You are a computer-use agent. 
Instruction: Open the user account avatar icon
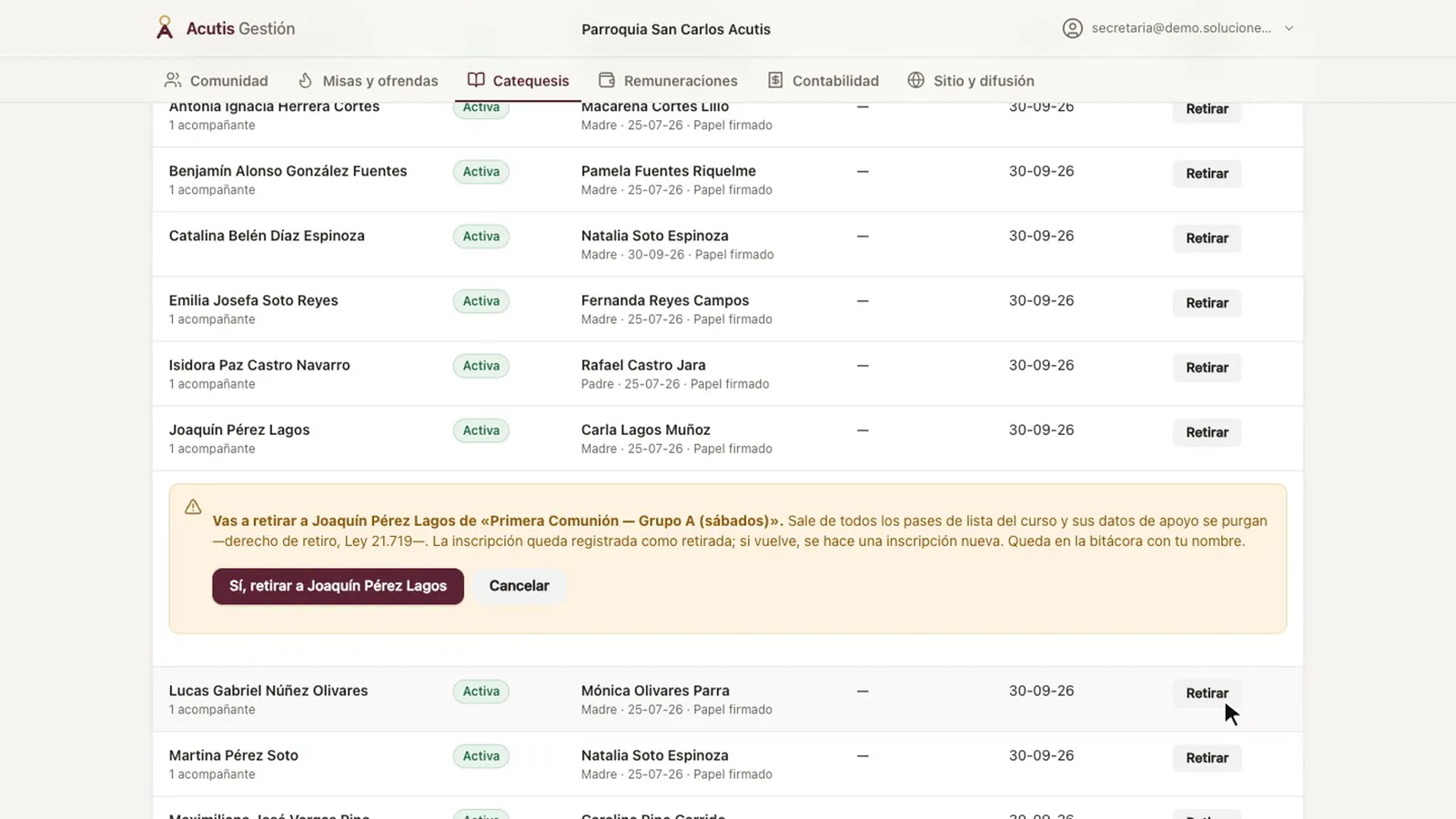(1073, 28)
